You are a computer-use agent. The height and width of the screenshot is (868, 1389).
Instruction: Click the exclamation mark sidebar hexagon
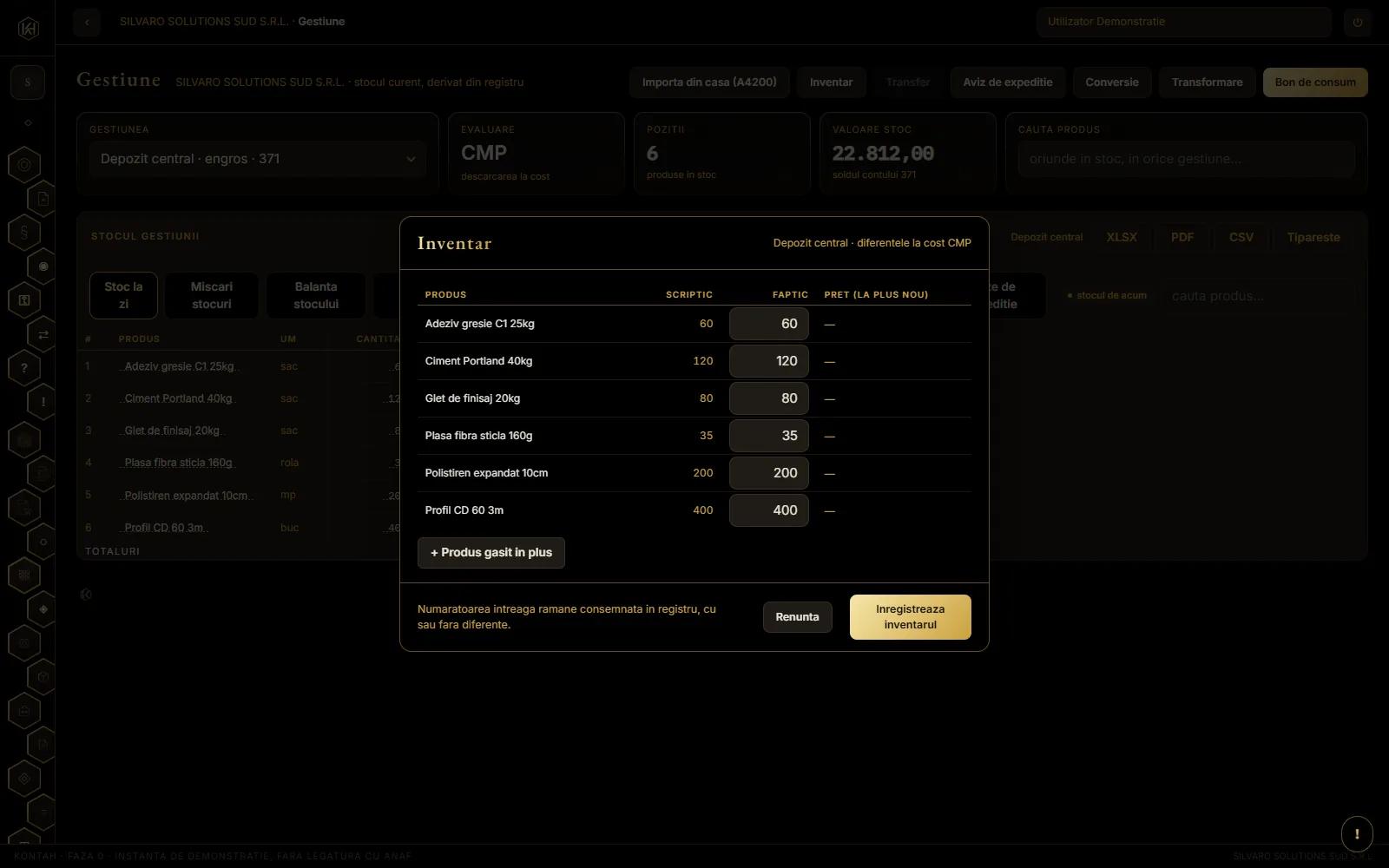tap(43, 402)
